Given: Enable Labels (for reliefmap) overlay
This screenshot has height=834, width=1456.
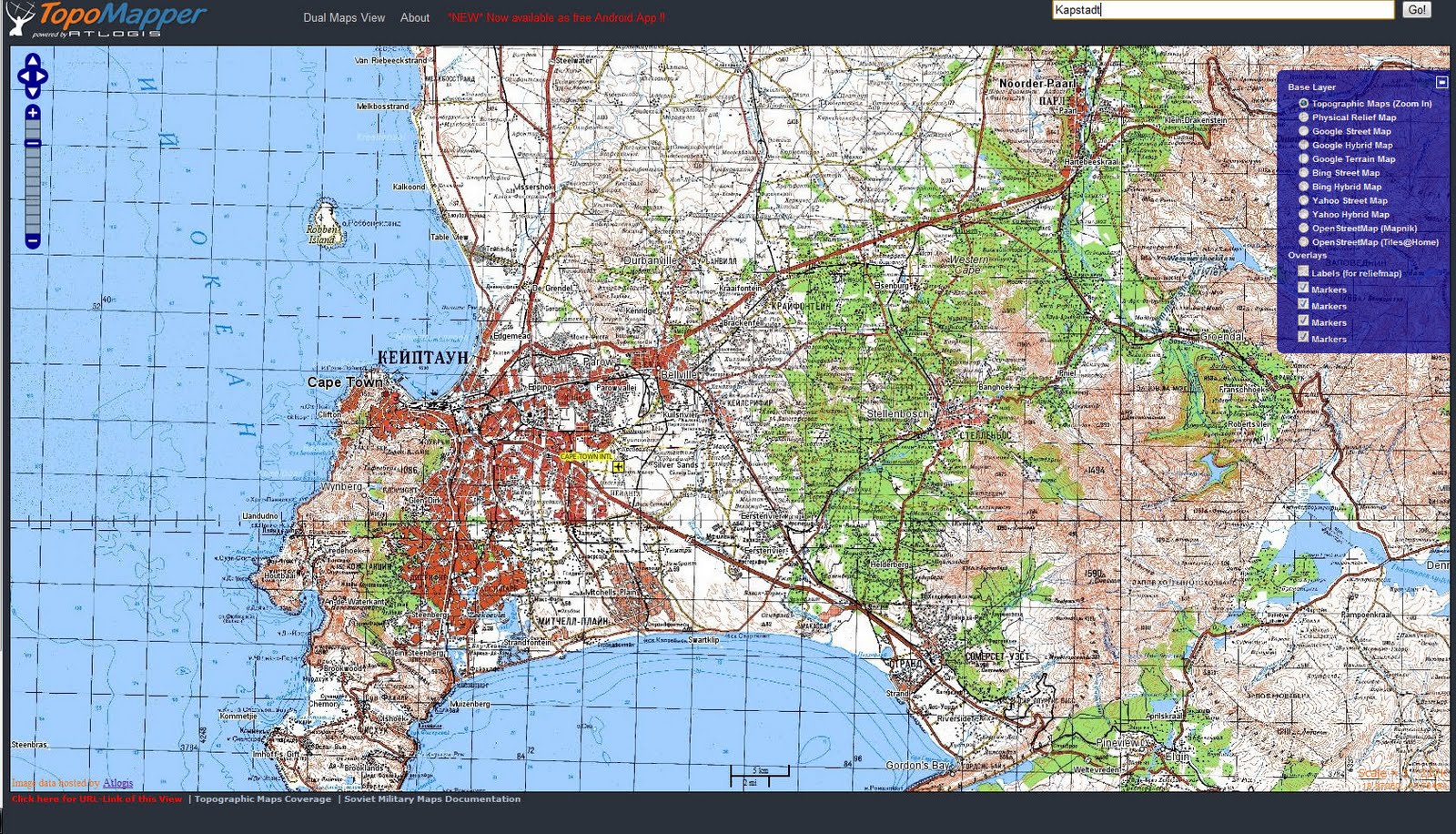Looking at the screenshot, I should 1303,271.
